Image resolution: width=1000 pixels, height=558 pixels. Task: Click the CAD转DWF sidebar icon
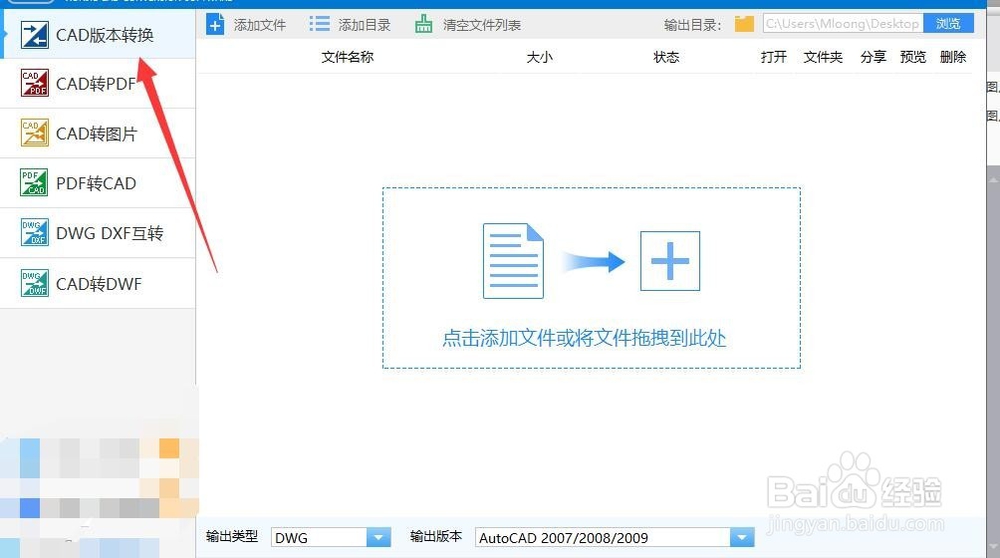(x=34, y=283)
